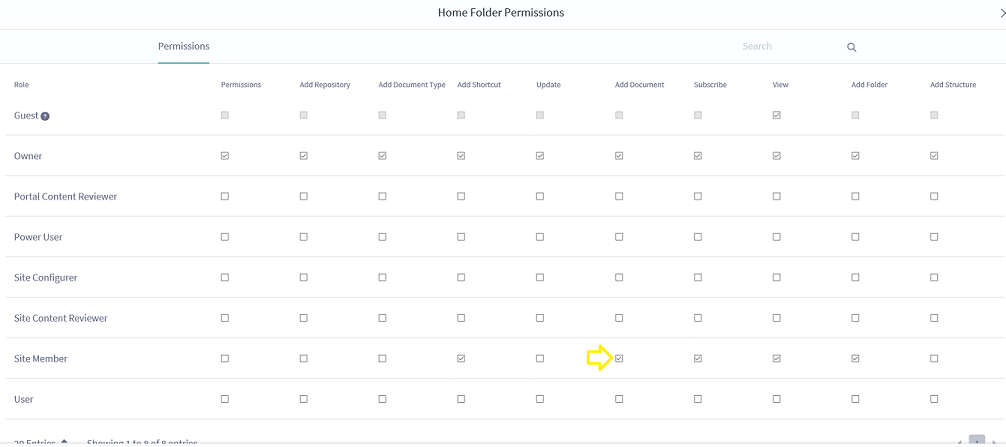1006x447 pixels.
Task: Enable Update for Power User
Action: [x=540, y=237]
